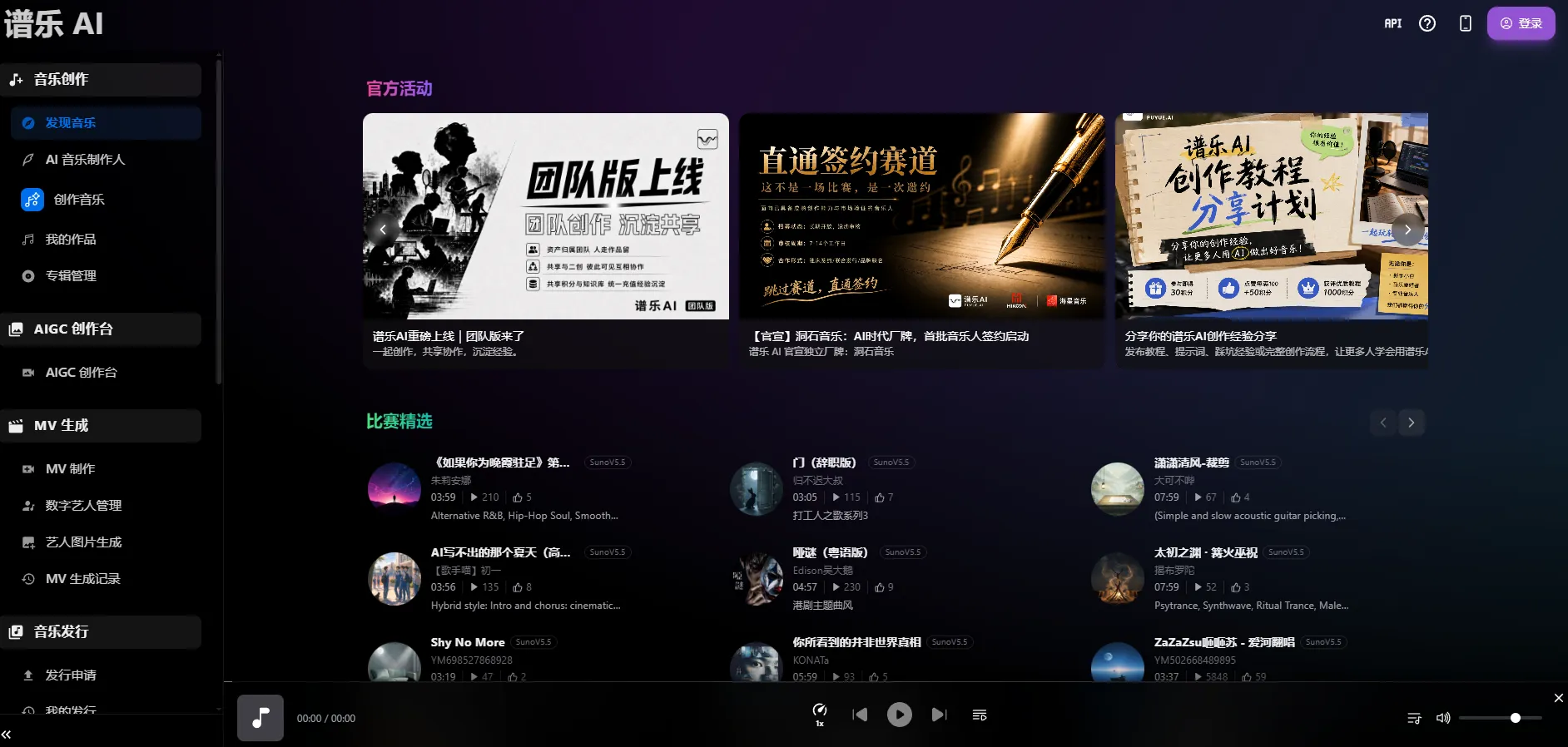Show next banner with right carousel arrow
This screenshot has height=747, width=1568.
tap(1408, 229)
